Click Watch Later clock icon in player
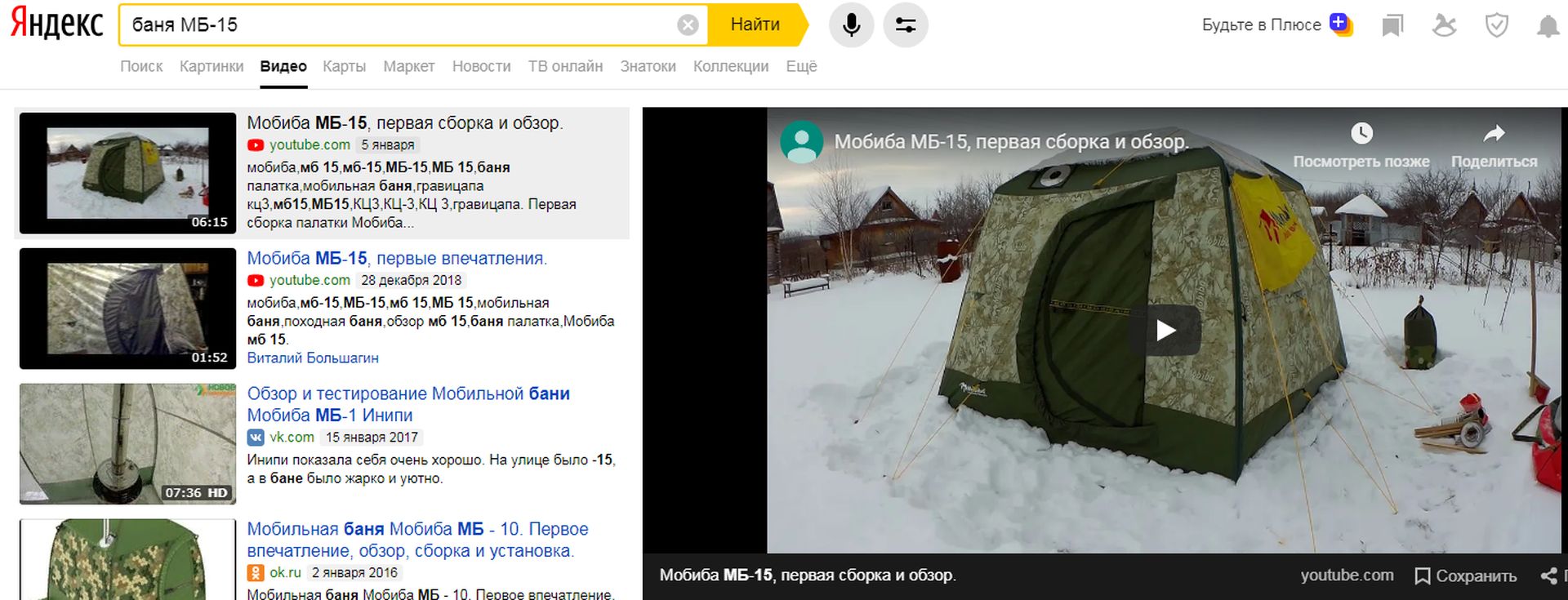This screenshot has height=600, width=1568. [1361, 133]
